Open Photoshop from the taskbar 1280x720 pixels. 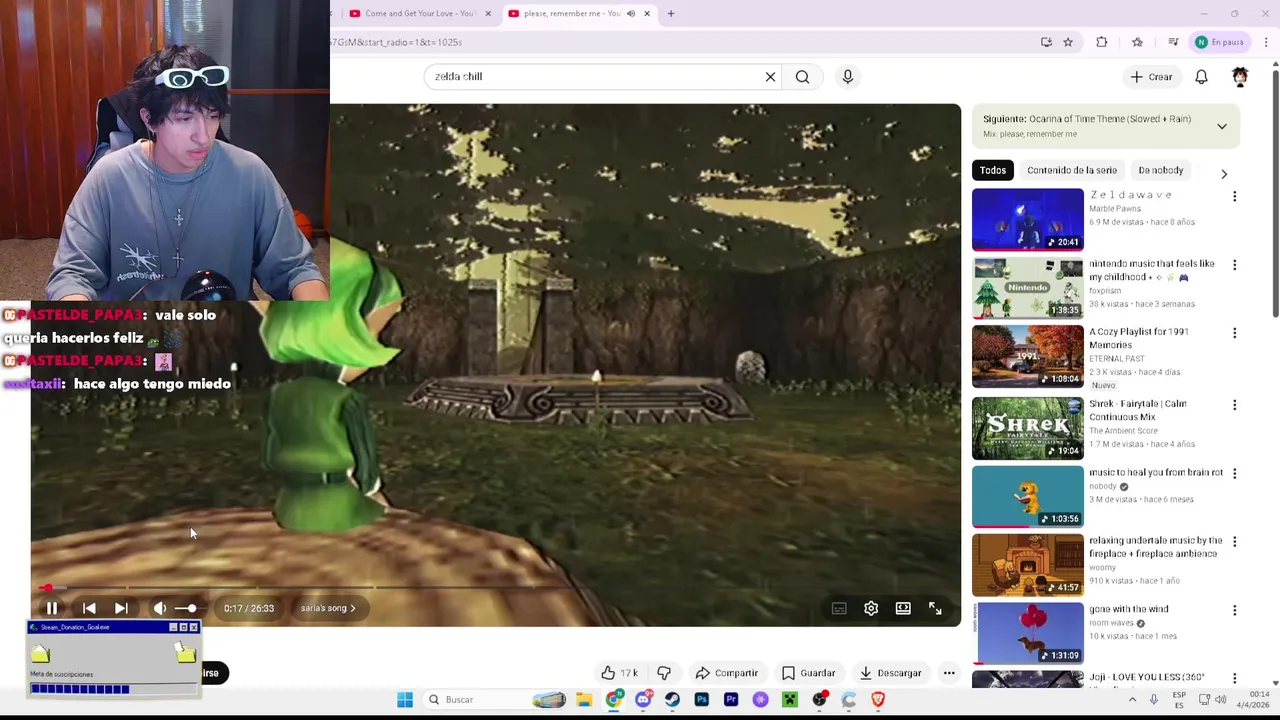[701, 700]
